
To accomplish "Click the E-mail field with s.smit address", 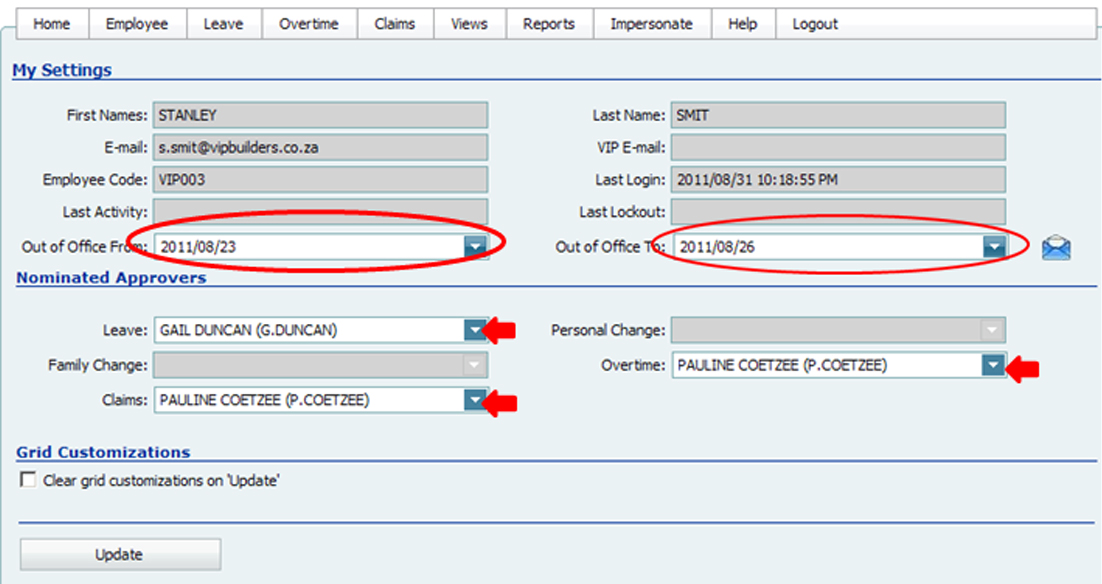I will (x=320, y=148).
